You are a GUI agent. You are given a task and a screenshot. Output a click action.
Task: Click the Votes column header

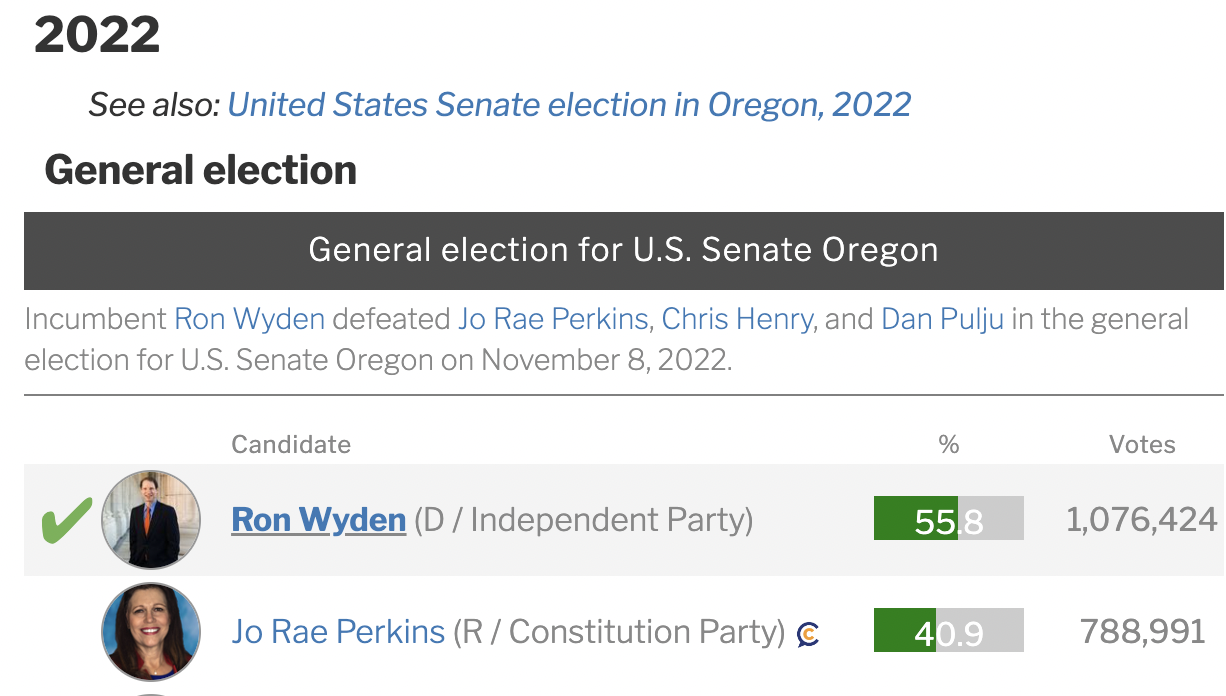point(1142,444)
